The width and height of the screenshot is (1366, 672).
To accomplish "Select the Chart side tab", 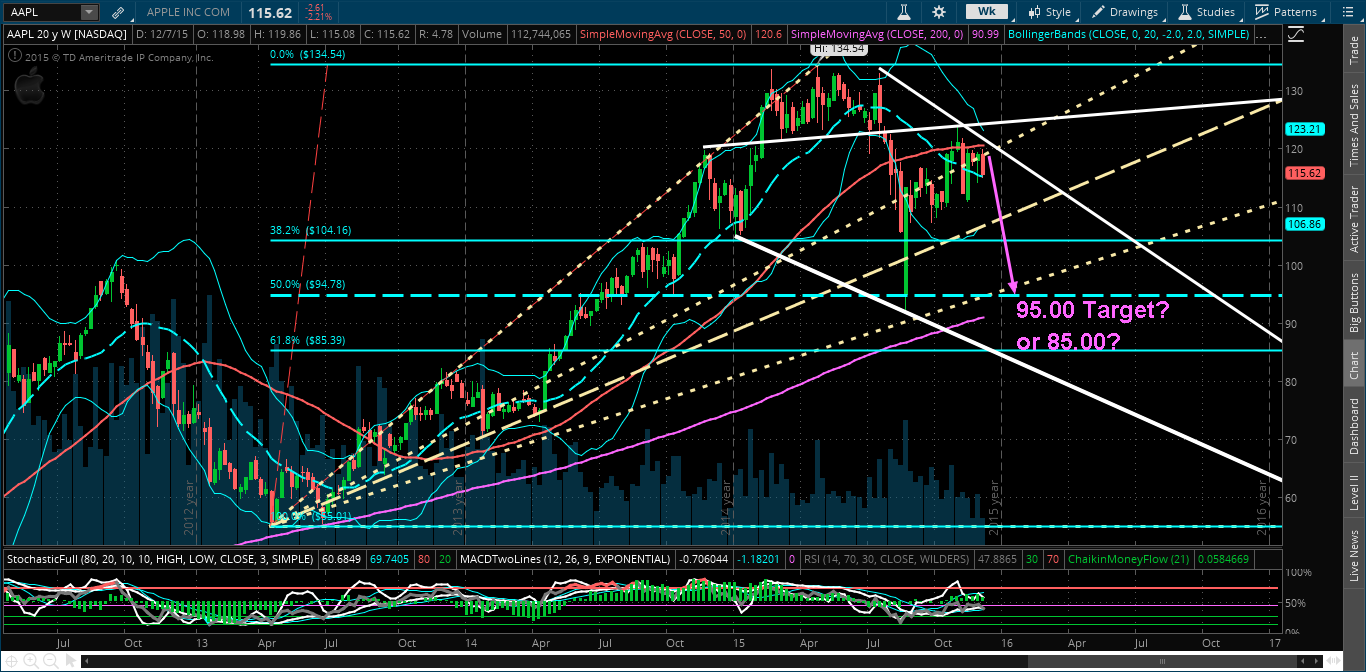I will click(x=1353, y=366).
